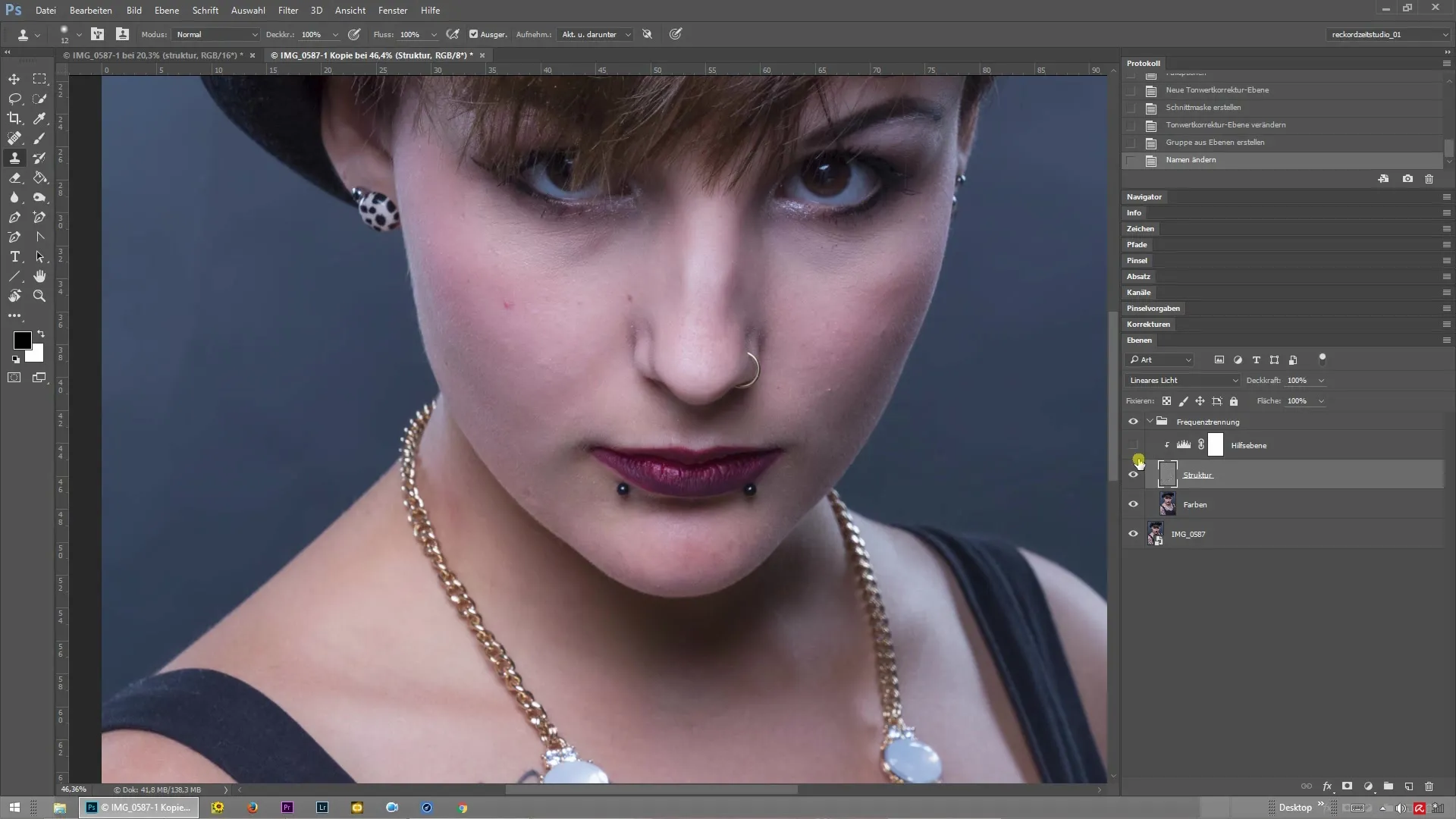
Task: Hide the Farben layer
Action: coord(1133,504)
